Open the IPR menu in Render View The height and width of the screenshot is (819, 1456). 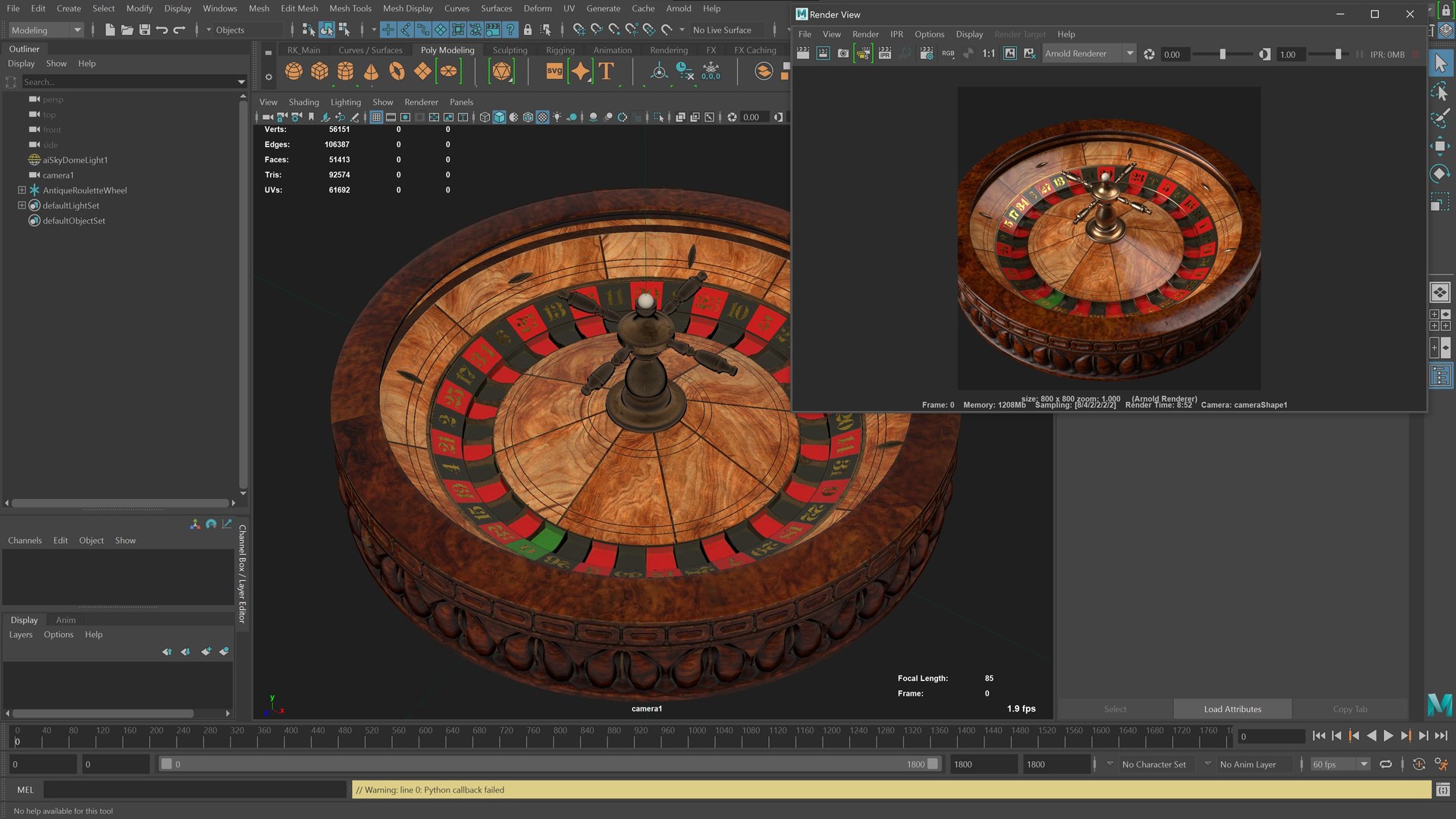tap(896, 34)
